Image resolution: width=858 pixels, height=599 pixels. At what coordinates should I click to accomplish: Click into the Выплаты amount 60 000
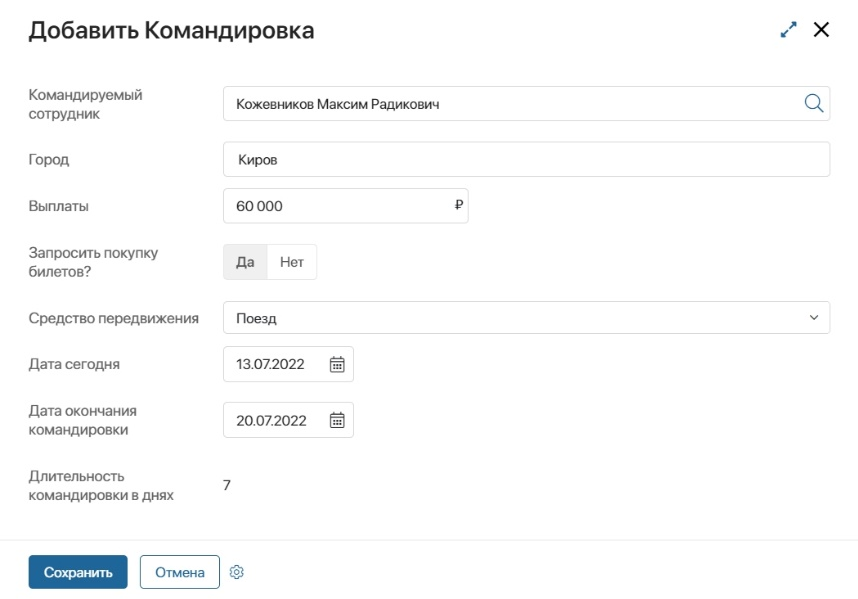[330, 206]
